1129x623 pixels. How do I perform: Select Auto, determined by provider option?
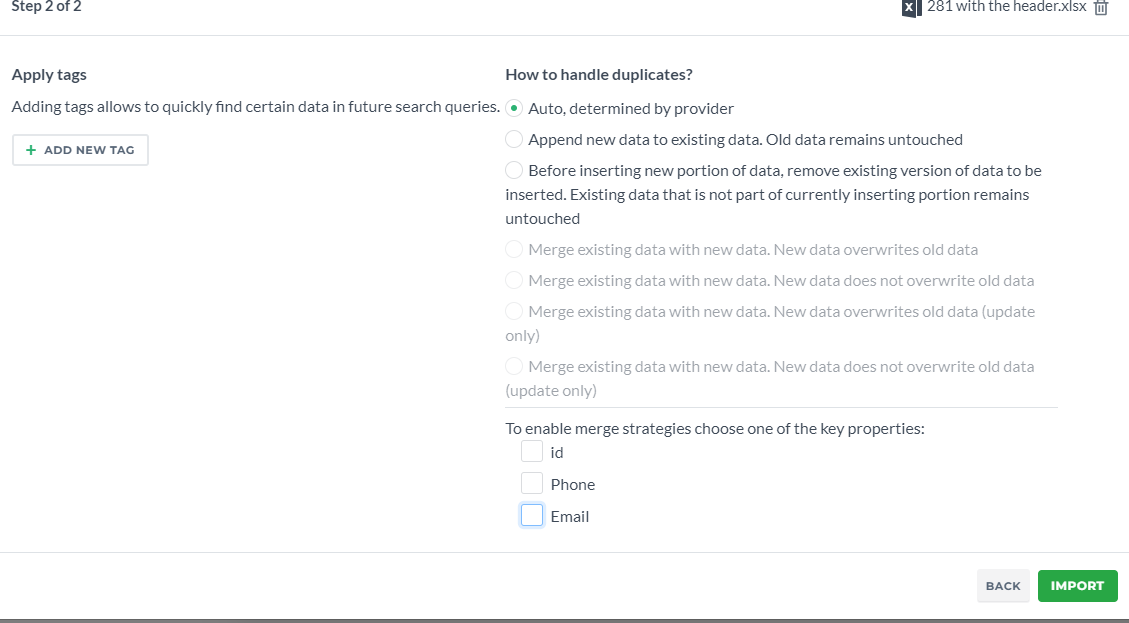(513, 108)
